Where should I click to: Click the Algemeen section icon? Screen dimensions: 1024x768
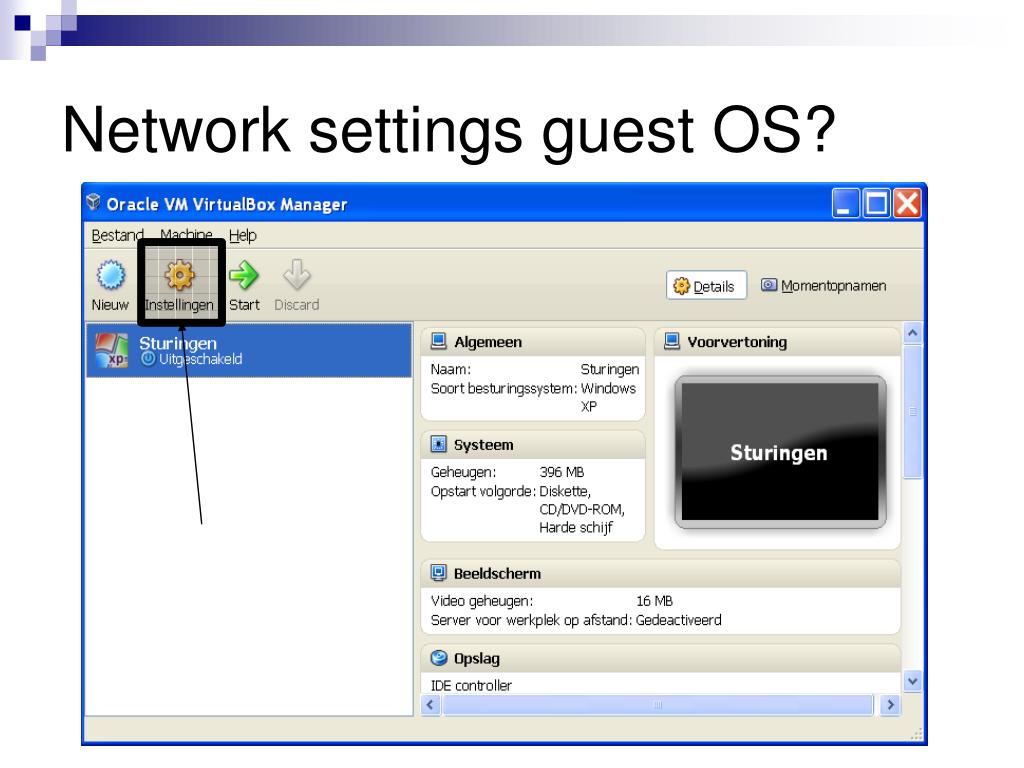[439, 342]
